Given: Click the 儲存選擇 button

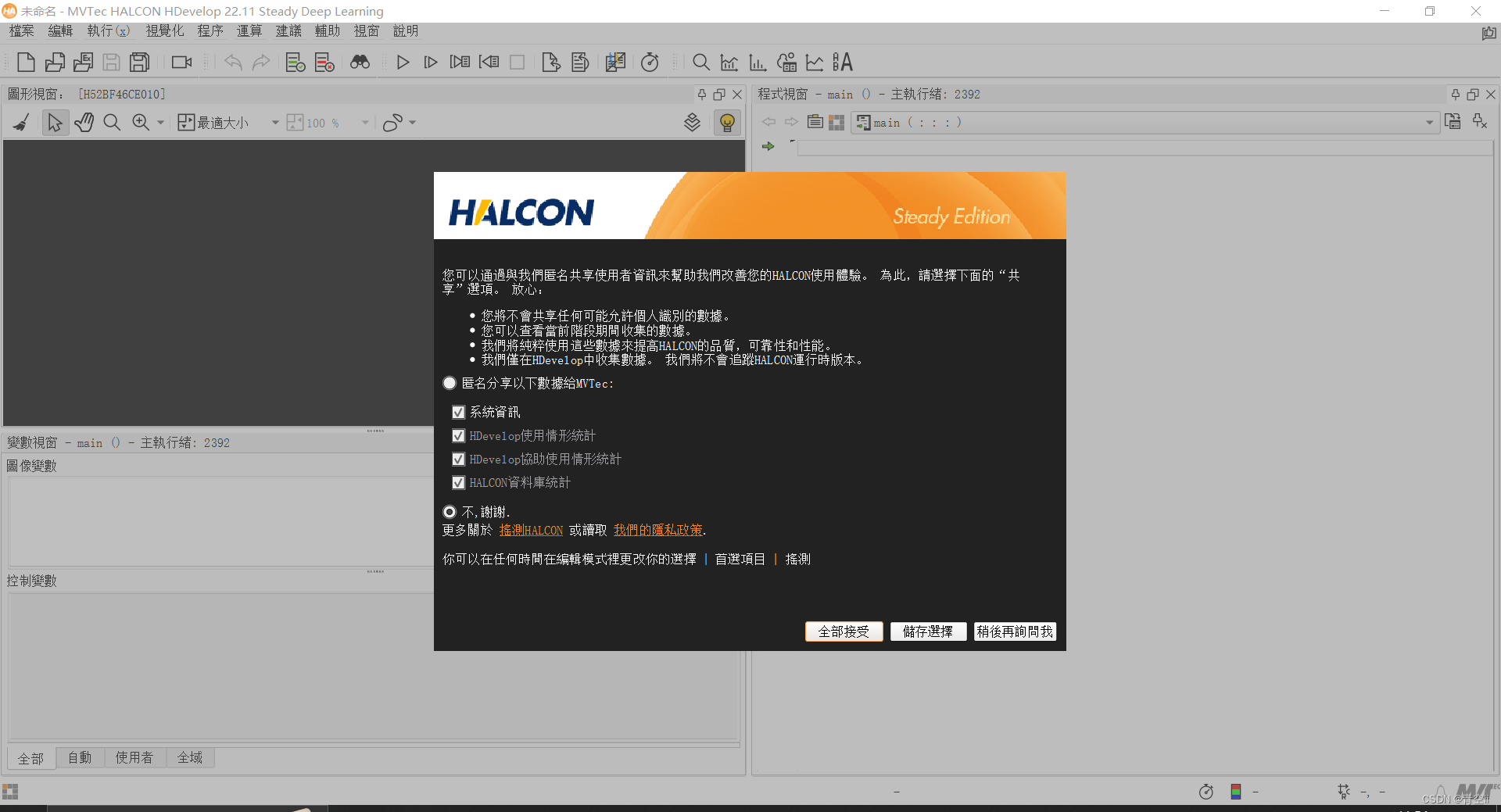Looking at the screenshot, I should click(x=928, y=631).
